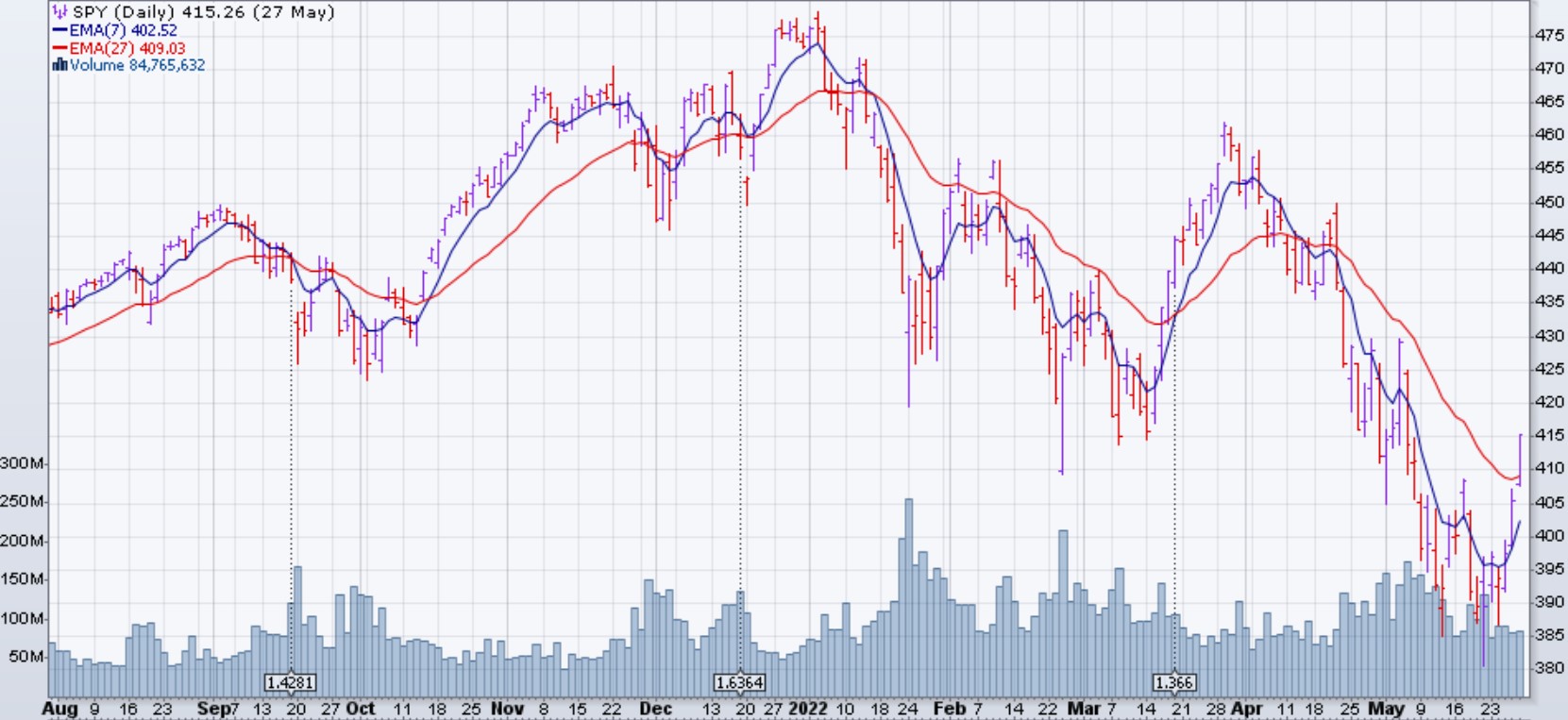Click the 50M volume axis label
Screen dimensions: 1568x720
[x=26, y=657]
